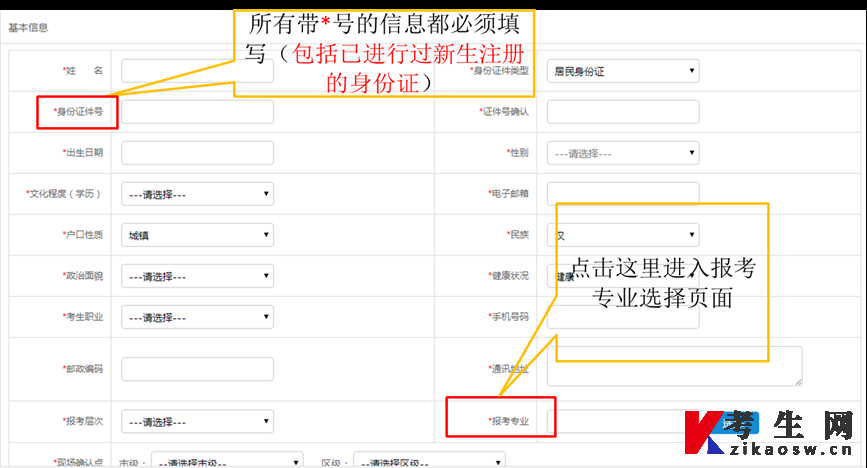Image resolution: width=867 pixels, height=468 pixels.
Task: Open the 民族 dropdown
Action: (623, 235)
